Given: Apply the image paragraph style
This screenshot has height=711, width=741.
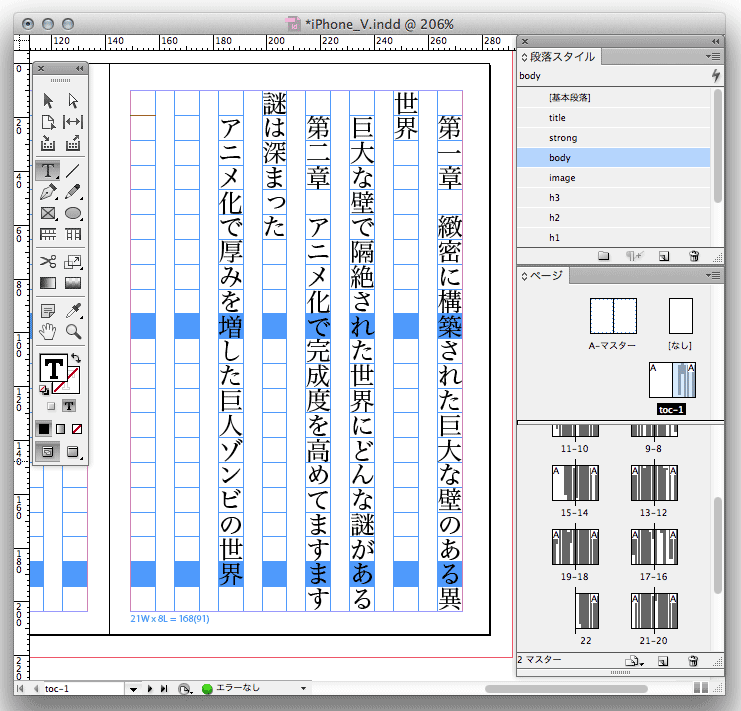Looking at the screenshot, I should click(x=613, y=178).
